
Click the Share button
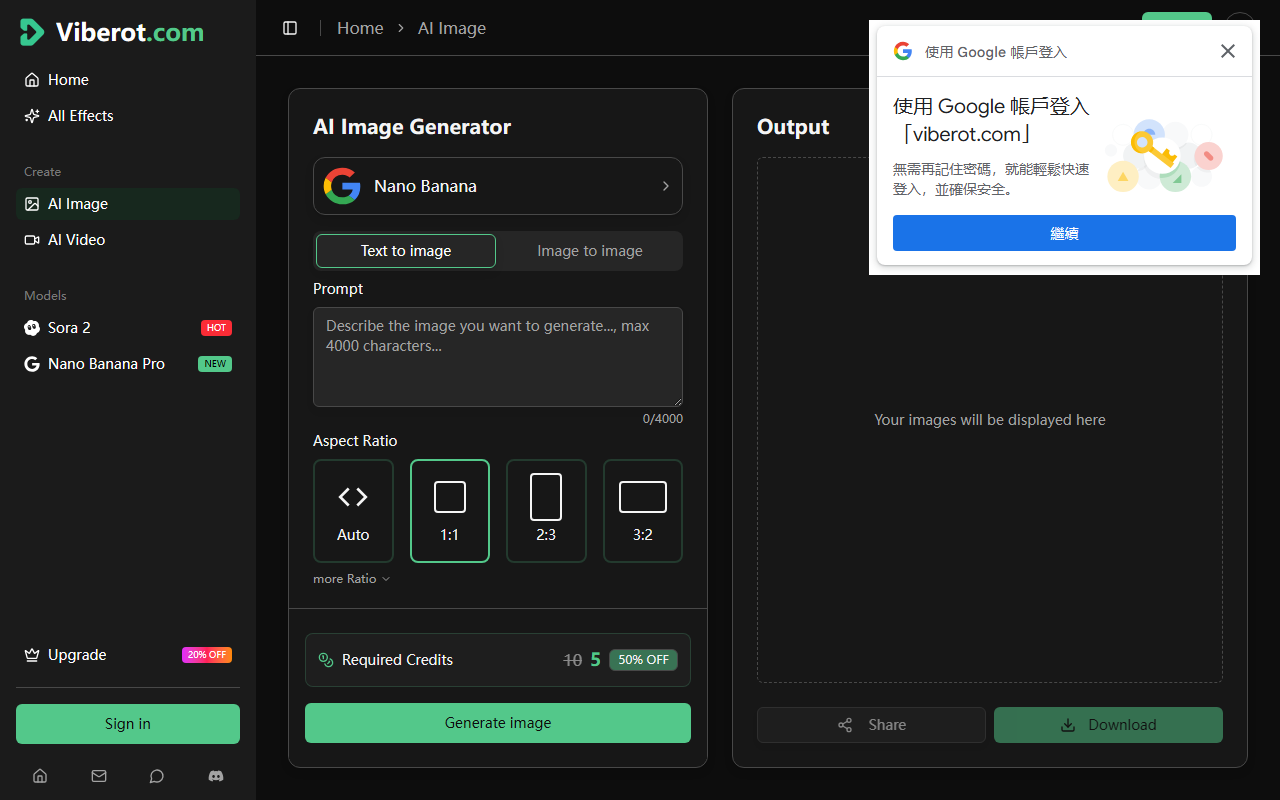871,725
